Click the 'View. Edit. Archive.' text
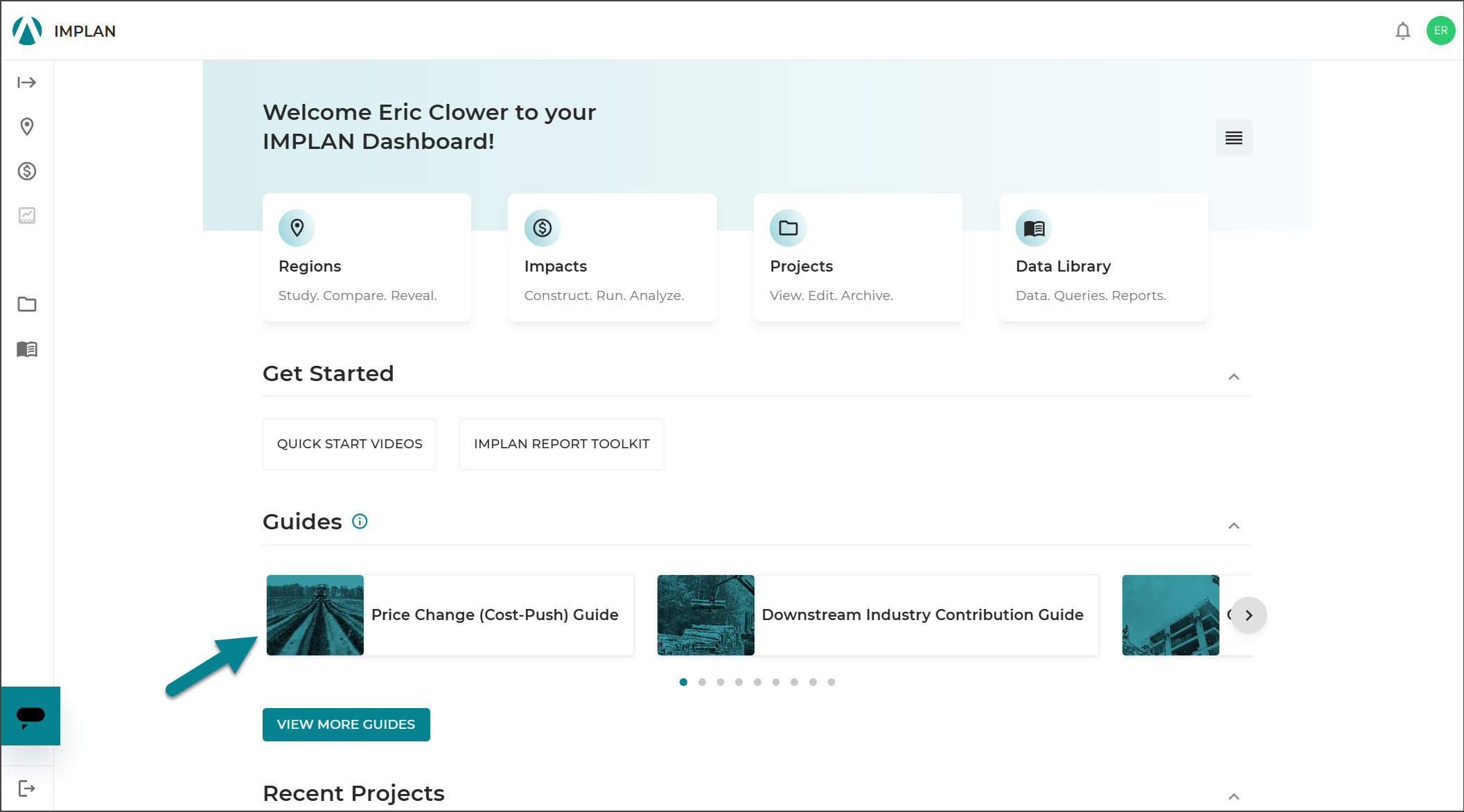Image resolution: width=1464 pixels, height=812 pixels. 831,296
